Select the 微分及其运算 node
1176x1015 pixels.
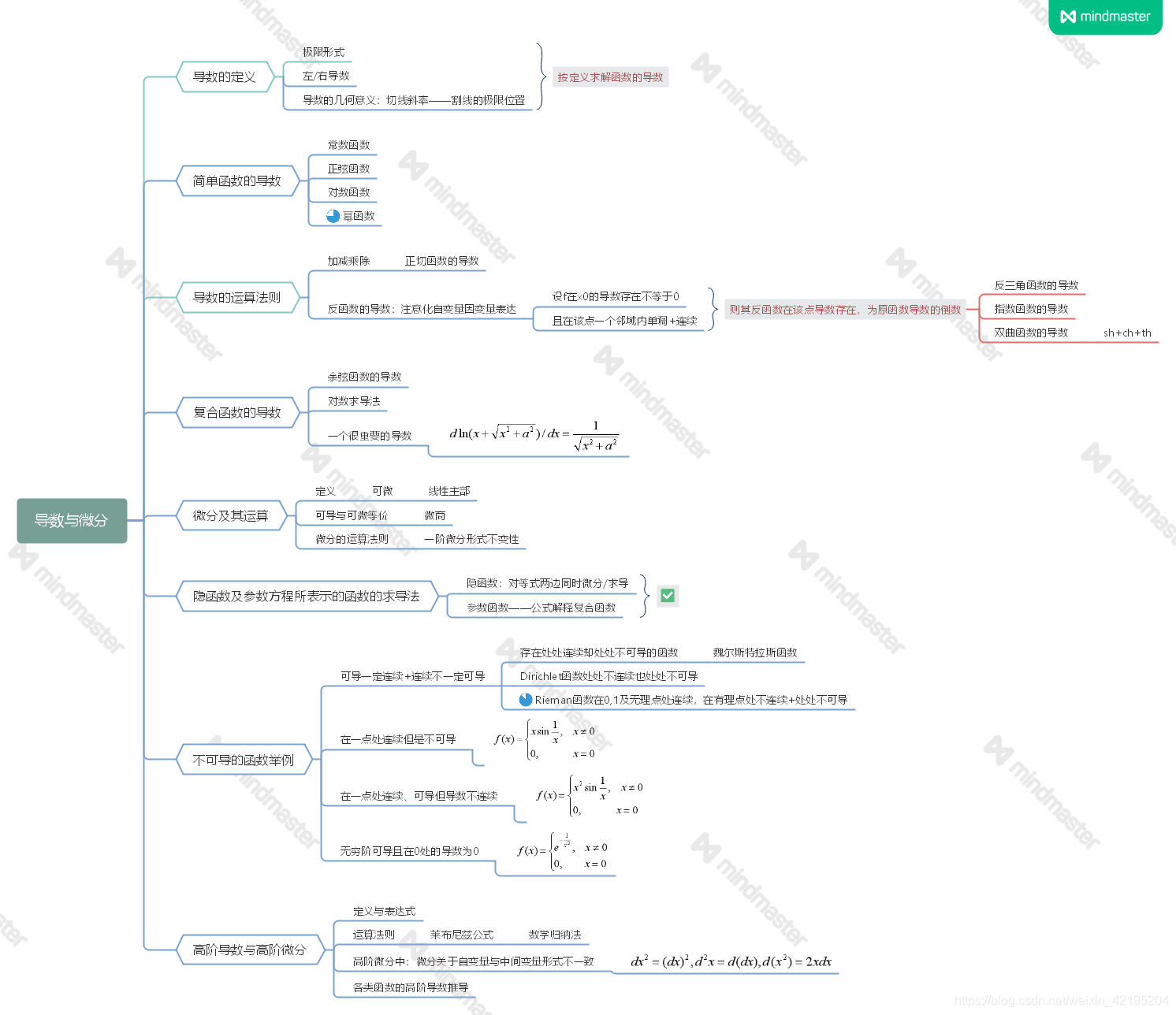(231, 515)
